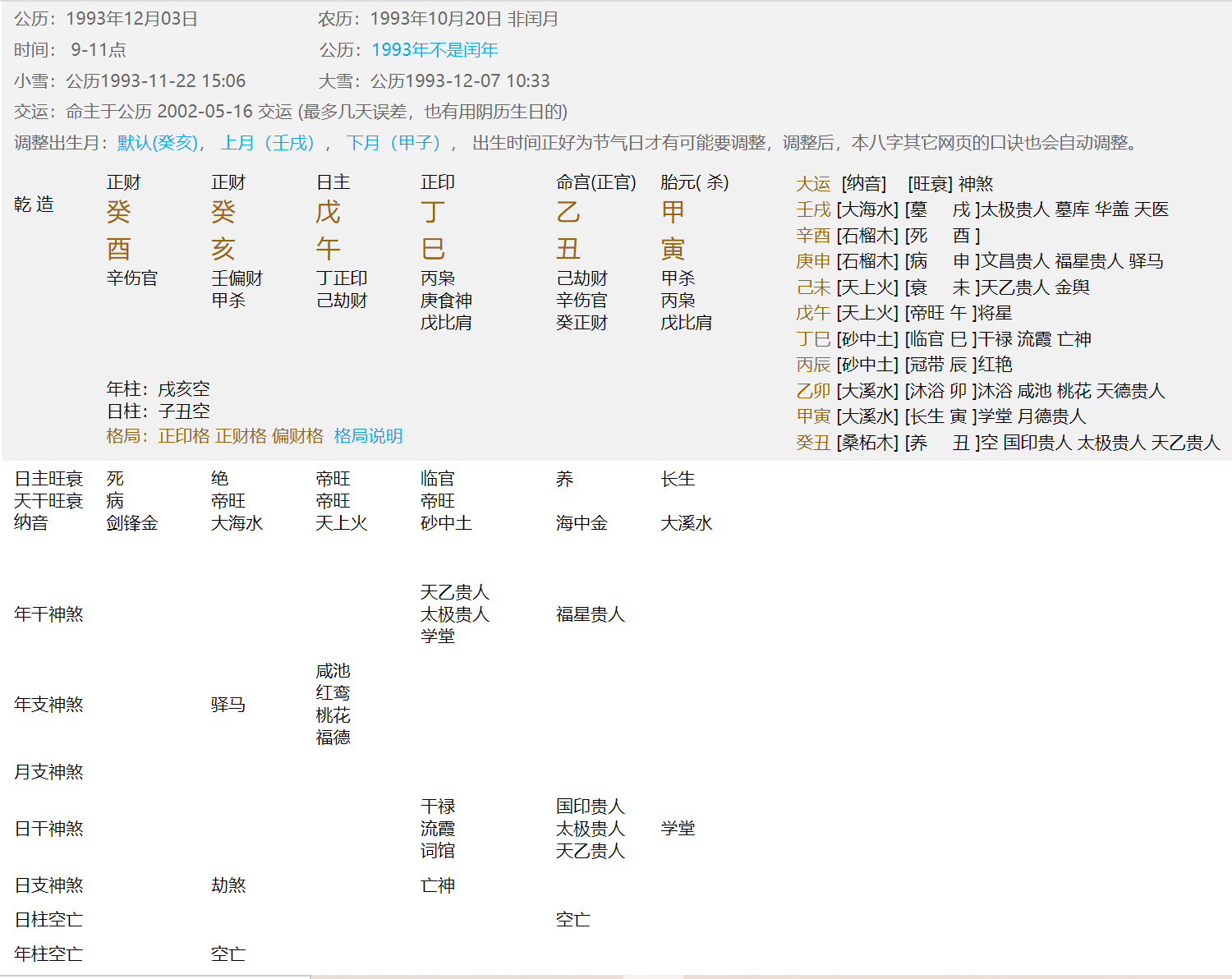This screenshot has width=1232, height=979.
Task: Click the 年柱：戌亥空 line
Action: pos(158,389)
